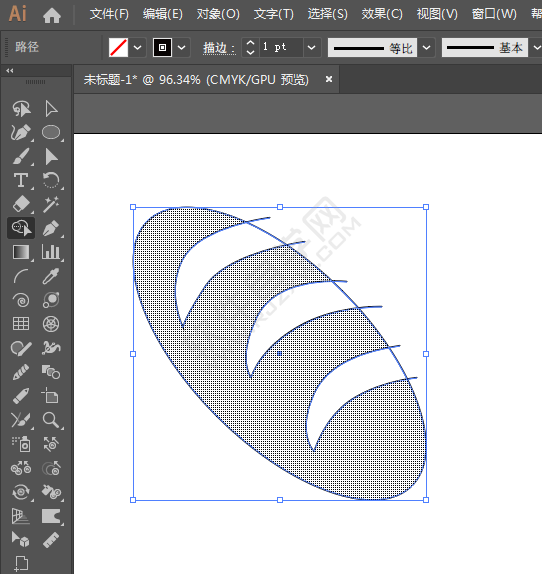Select the Magic Wand tool
Image resolution: width=542 pixels, height=574 pixels.
[51, 204]
